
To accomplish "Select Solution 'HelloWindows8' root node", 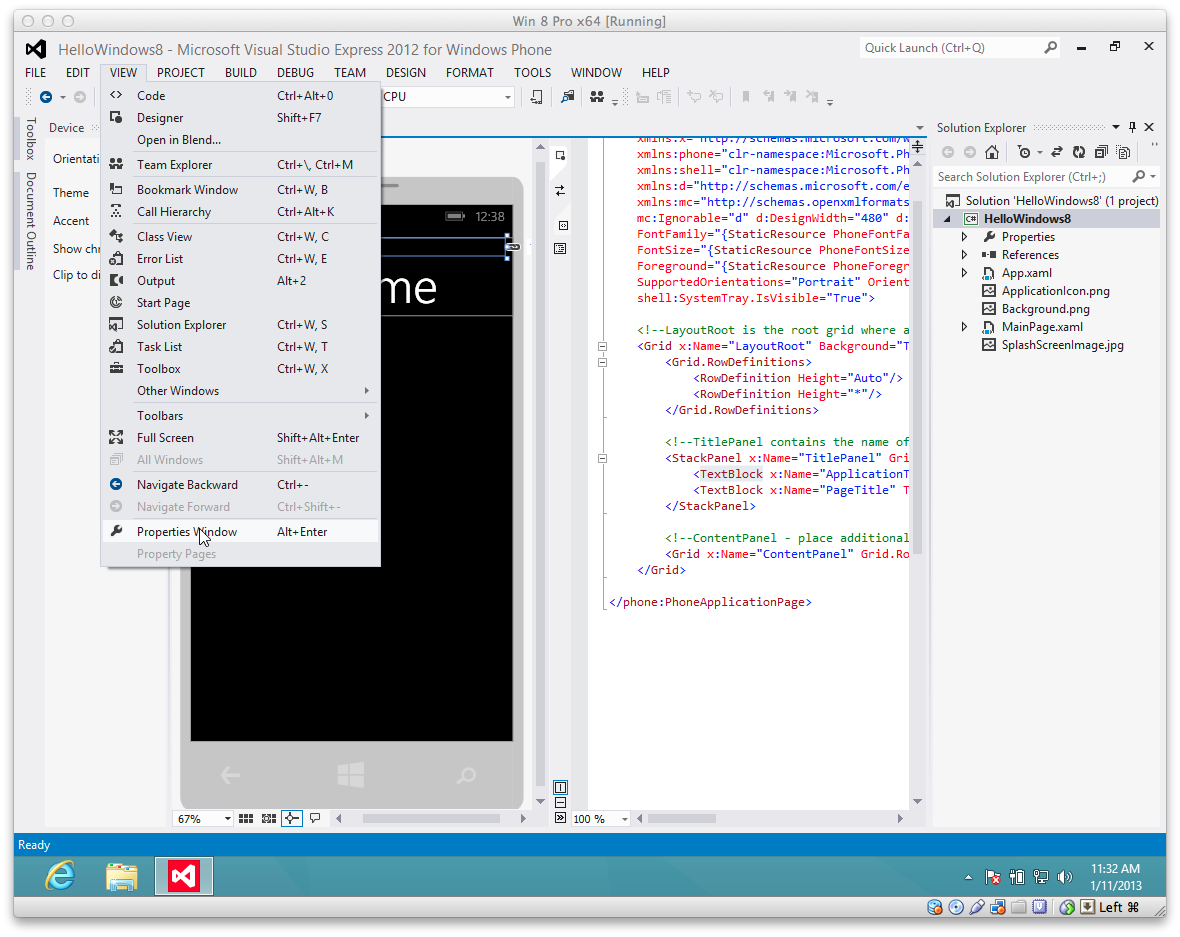I will click(x=1052, y=201).
